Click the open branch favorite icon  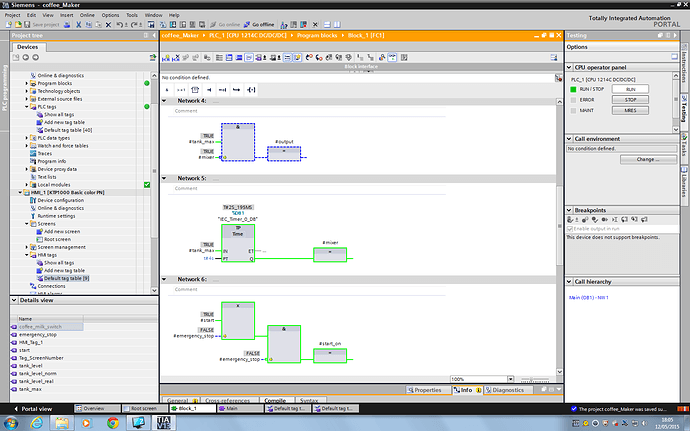(x=237, y=90)
